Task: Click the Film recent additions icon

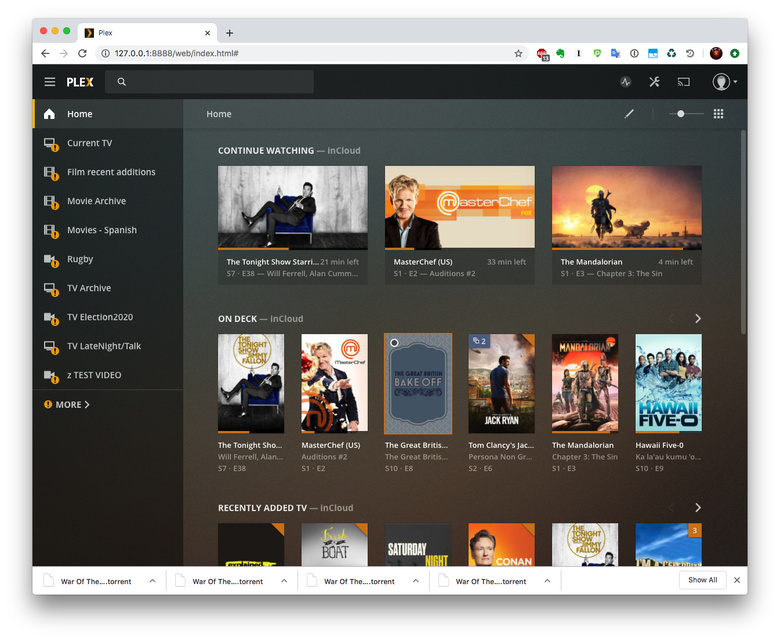Action: coord(51,173)
